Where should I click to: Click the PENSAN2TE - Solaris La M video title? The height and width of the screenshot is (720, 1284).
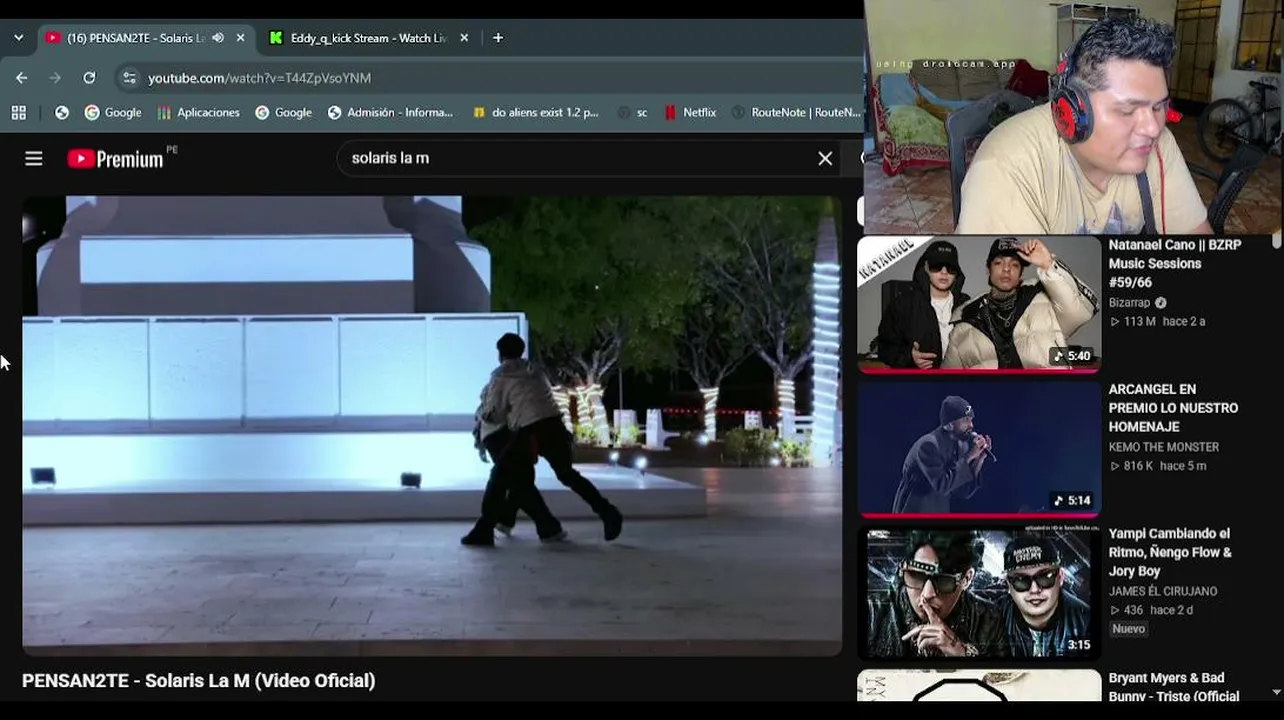(x=199, y=681)
